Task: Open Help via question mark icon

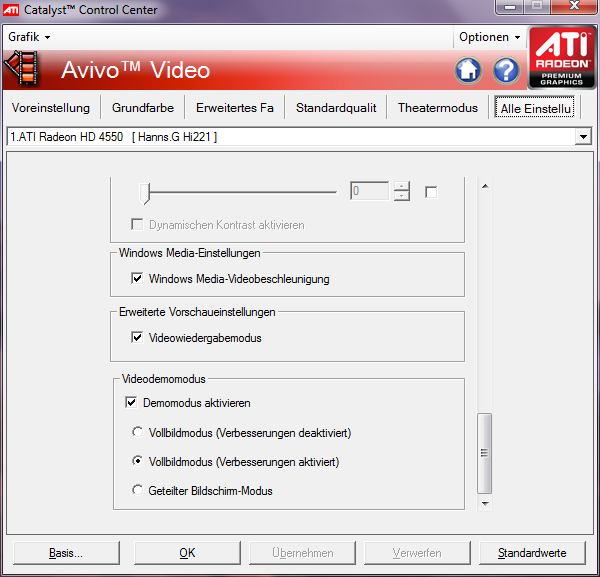Action: click(x=506, y=70)
